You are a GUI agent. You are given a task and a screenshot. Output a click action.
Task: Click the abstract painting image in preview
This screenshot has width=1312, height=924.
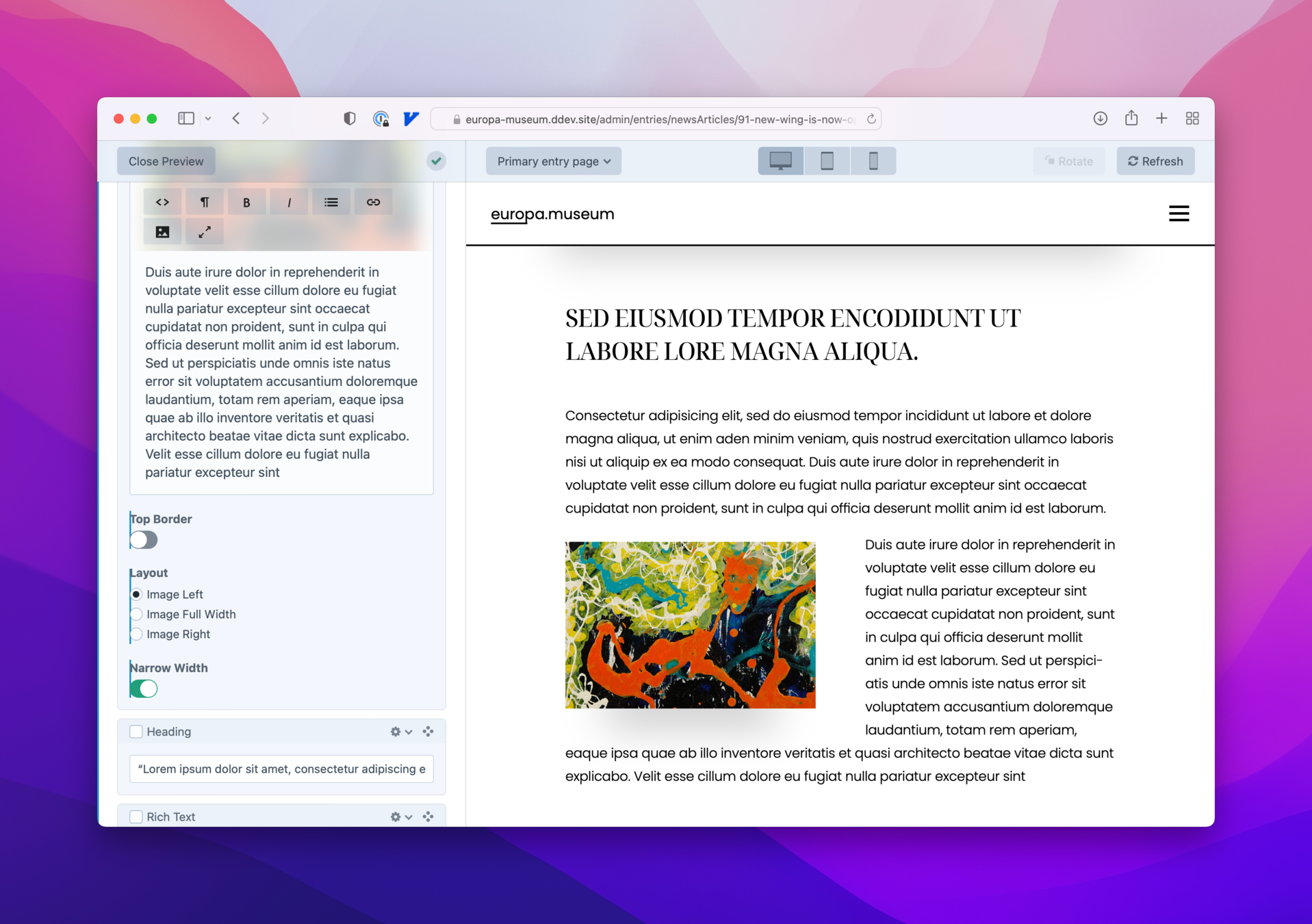pos(690,625)
